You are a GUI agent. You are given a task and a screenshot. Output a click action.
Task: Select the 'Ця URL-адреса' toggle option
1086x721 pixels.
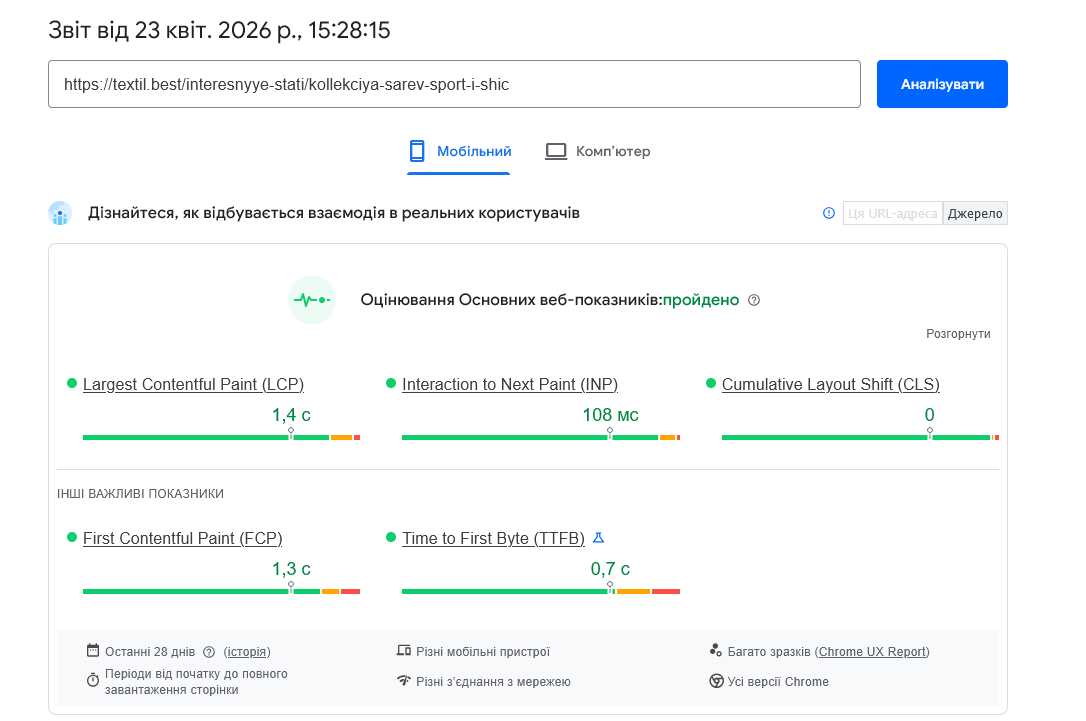coord(892,213)
